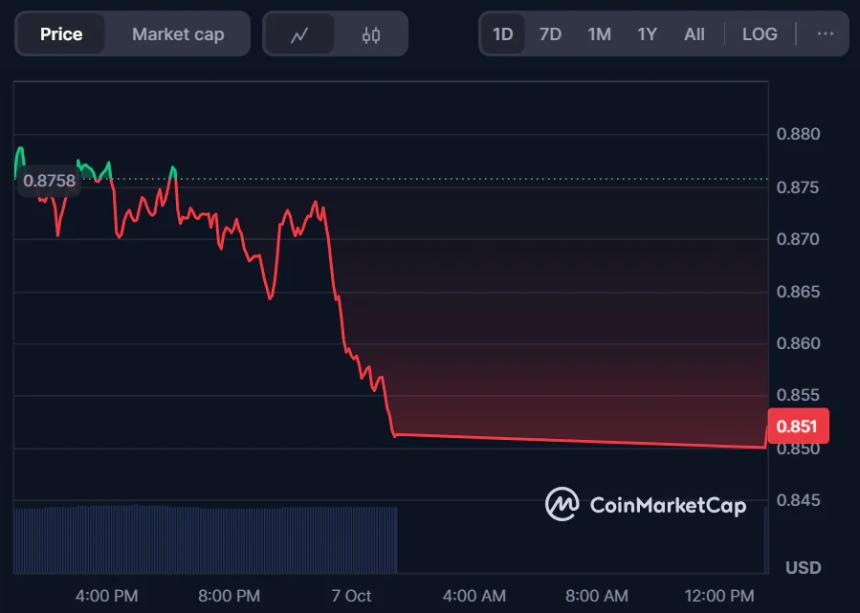Set chart range to 1M
The width and height of the screenshot is (860, 613).
pos(599,34)
